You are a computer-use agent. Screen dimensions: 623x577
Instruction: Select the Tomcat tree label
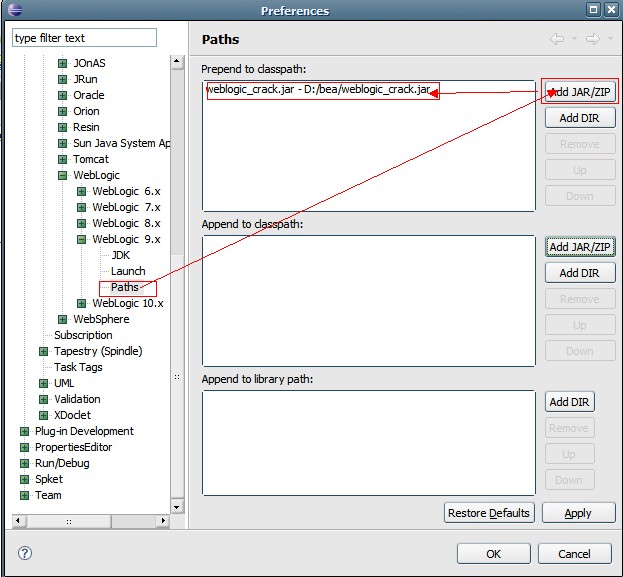[x=91, y=159]
